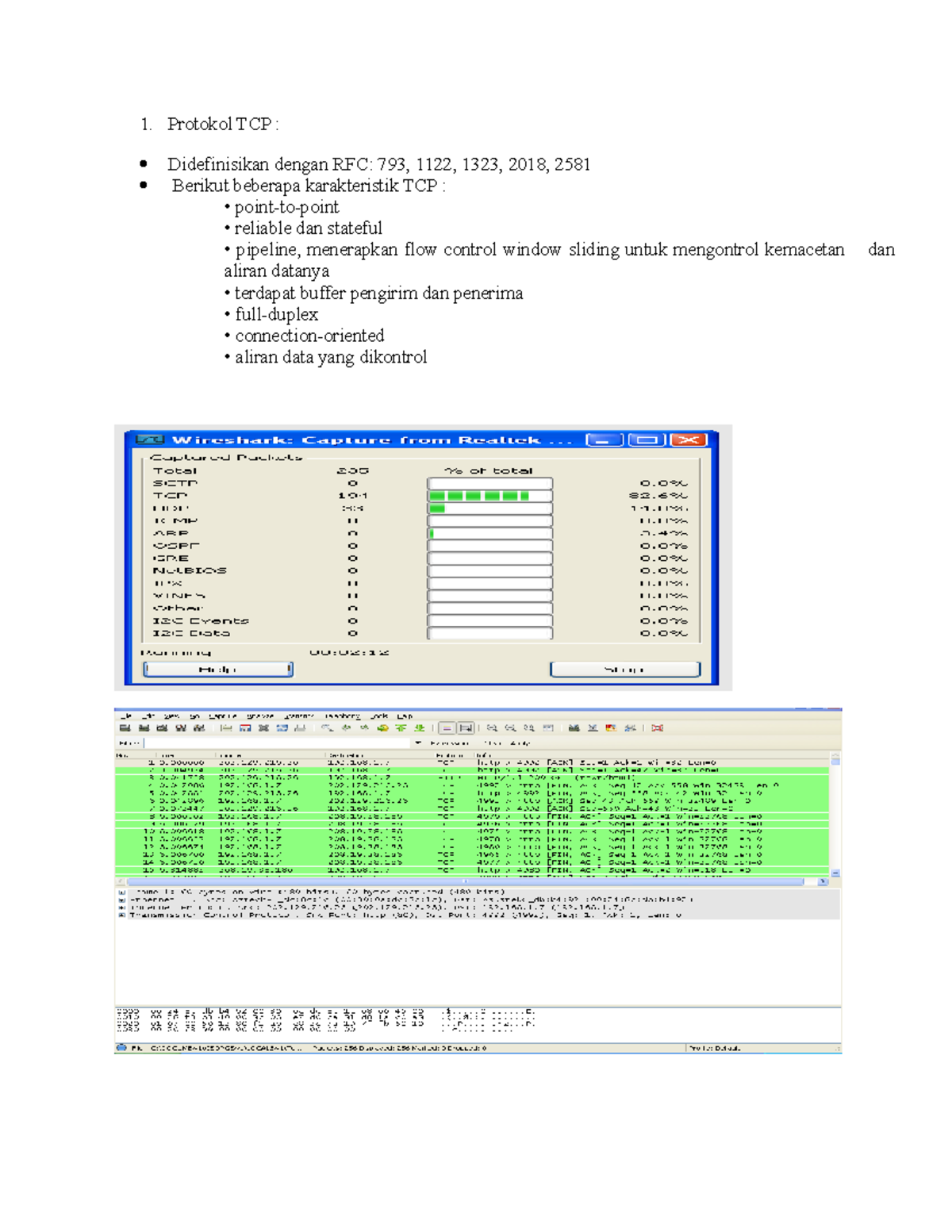Open a saved capture file
The width and height of the screenshot is (952, 1232).
tap(227, 728)
